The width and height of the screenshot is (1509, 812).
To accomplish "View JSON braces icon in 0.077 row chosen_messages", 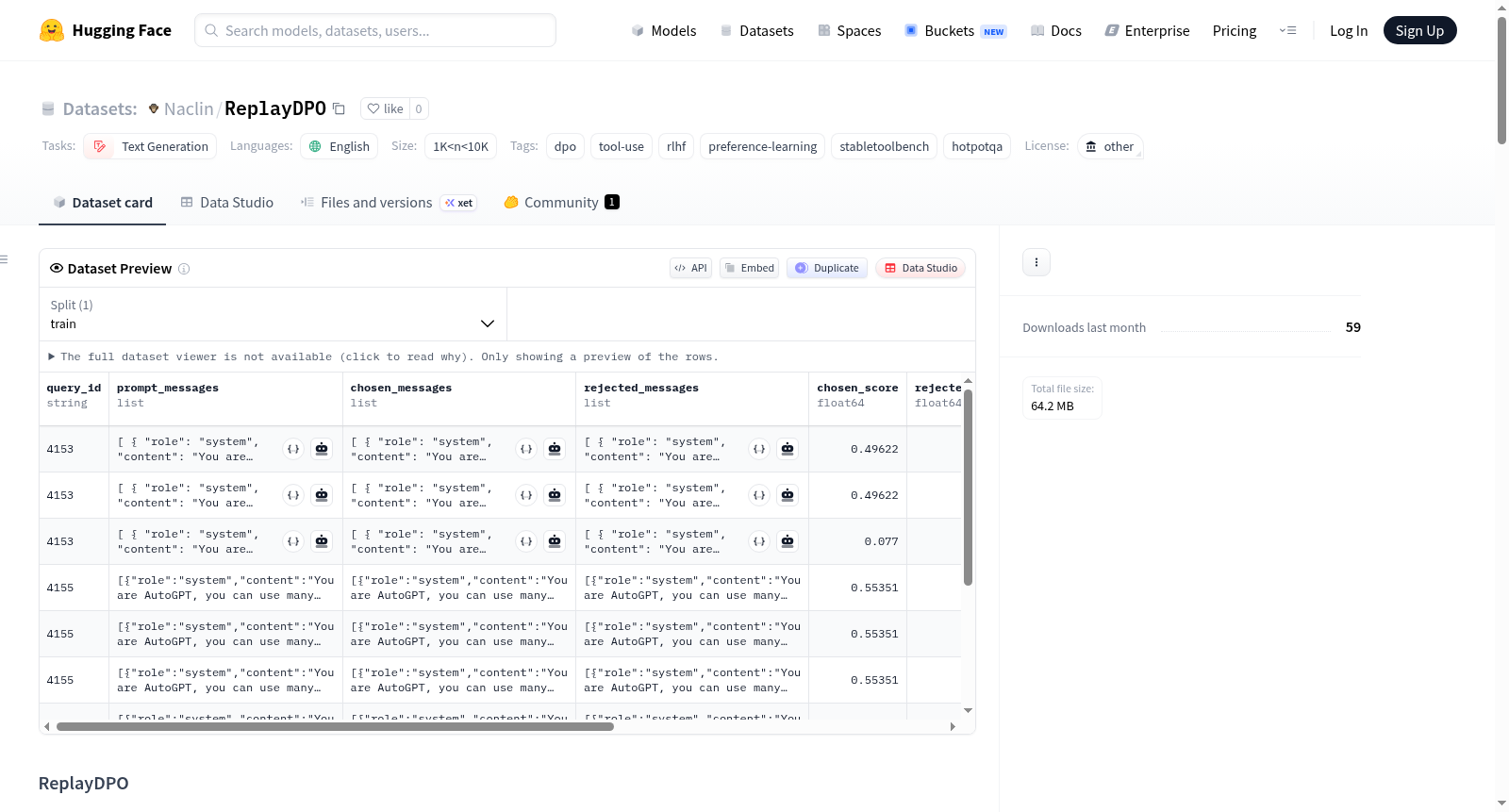I will (526, 541).
